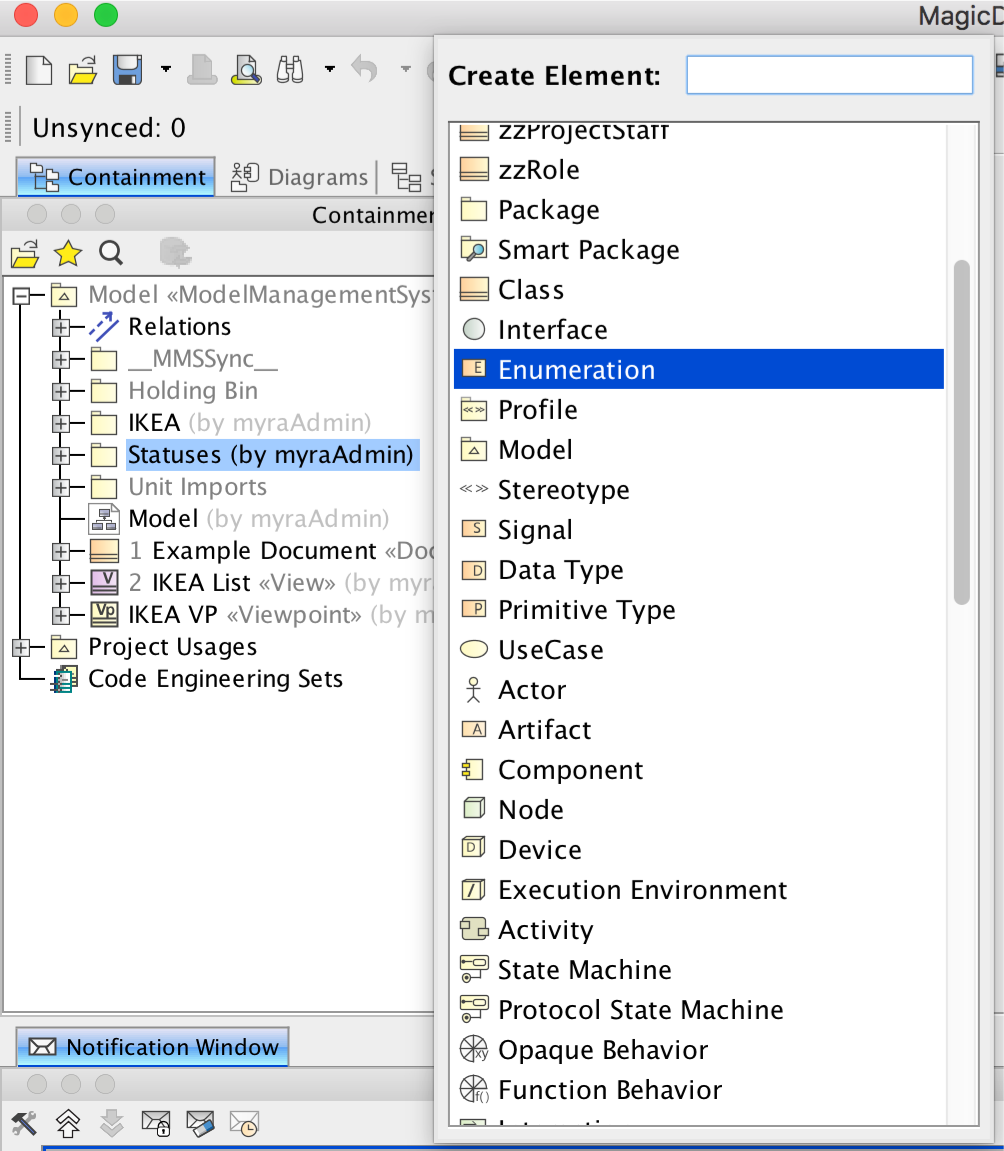The width and height of the screenshot is (1004, 1151).
Task: Open a project with the folder icon
Action: pos(82,70)
